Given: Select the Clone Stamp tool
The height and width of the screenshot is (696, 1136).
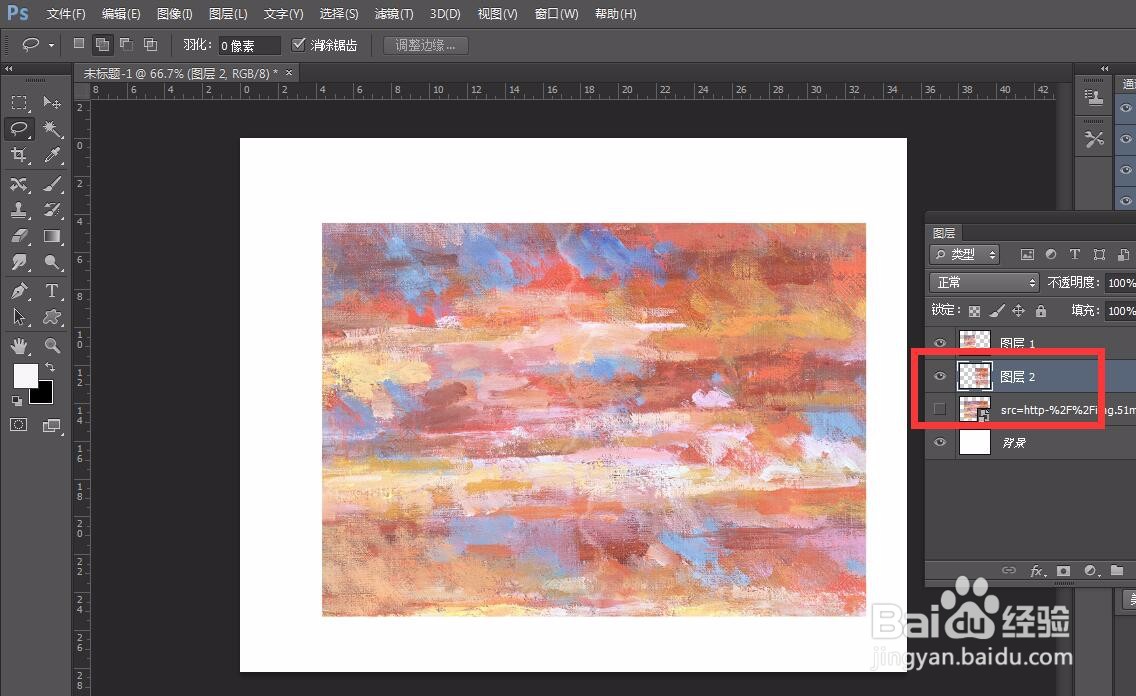Looking at the screenshot, I should (19, 210).
